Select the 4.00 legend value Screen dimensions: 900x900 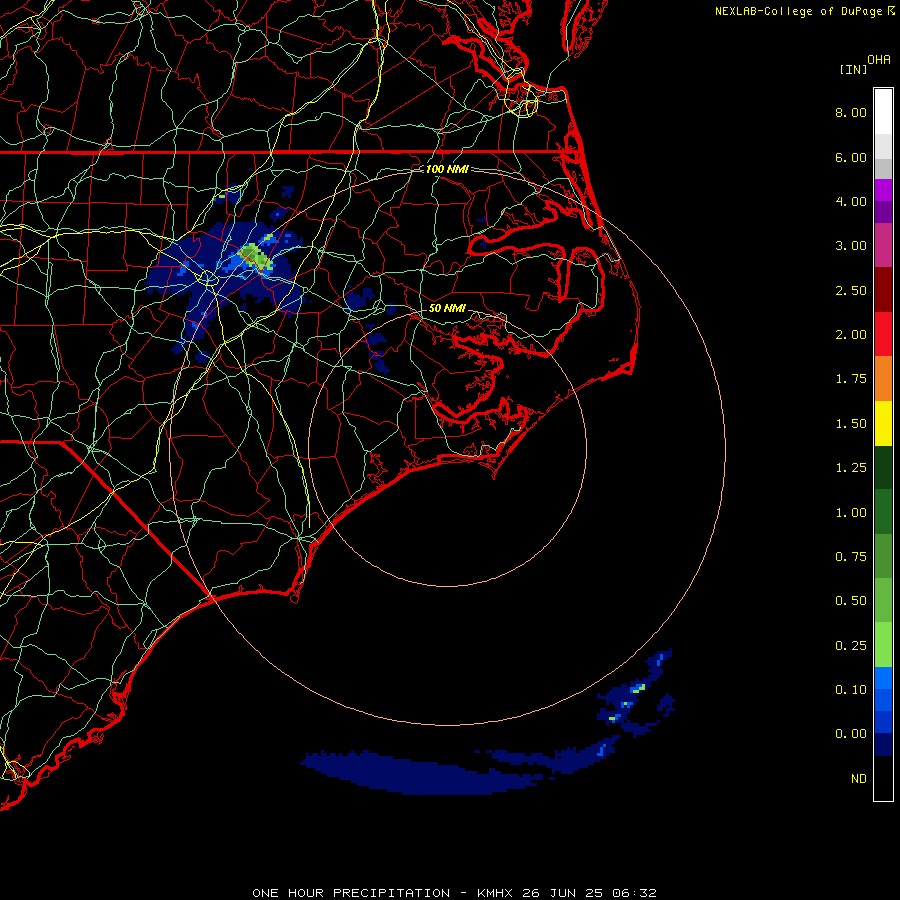851,201
